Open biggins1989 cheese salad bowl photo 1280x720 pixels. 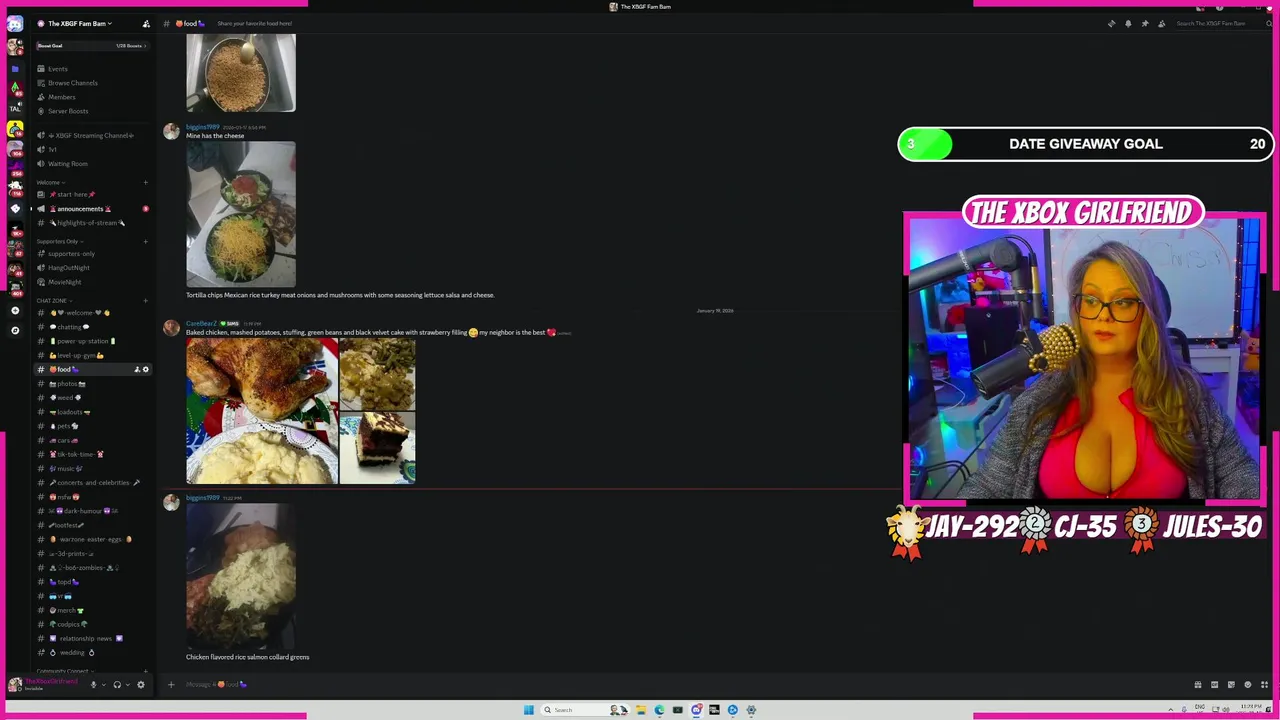(x=241, y=215)
